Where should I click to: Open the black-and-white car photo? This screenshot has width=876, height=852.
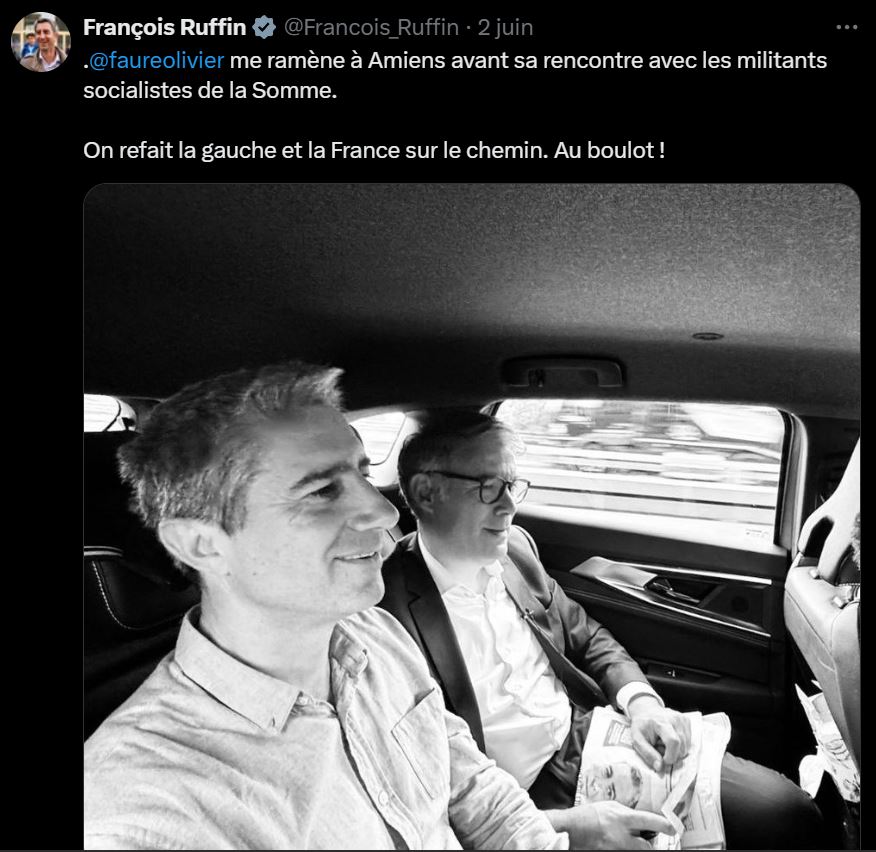(x=472, y=516)
